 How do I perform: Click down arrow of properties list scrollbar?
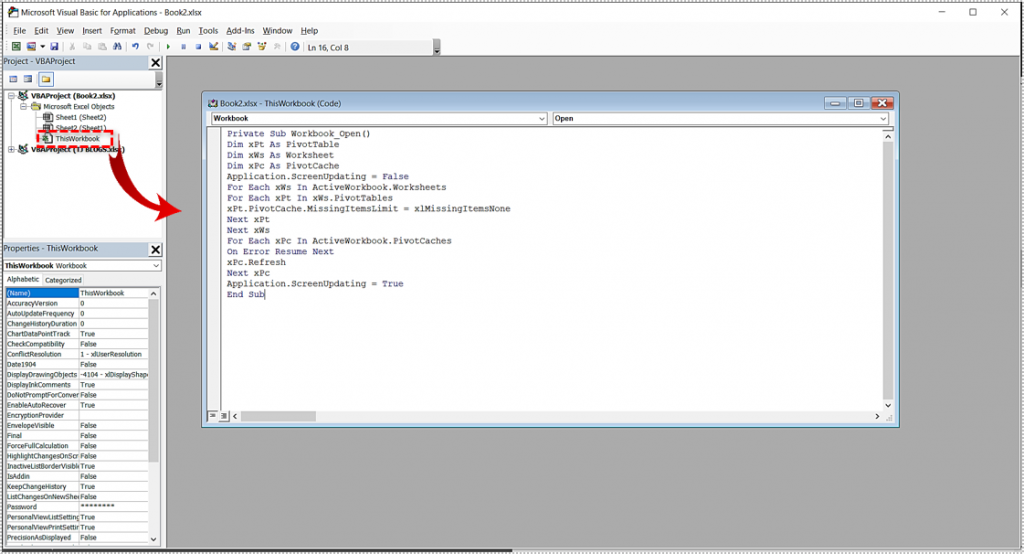(153, 539)
